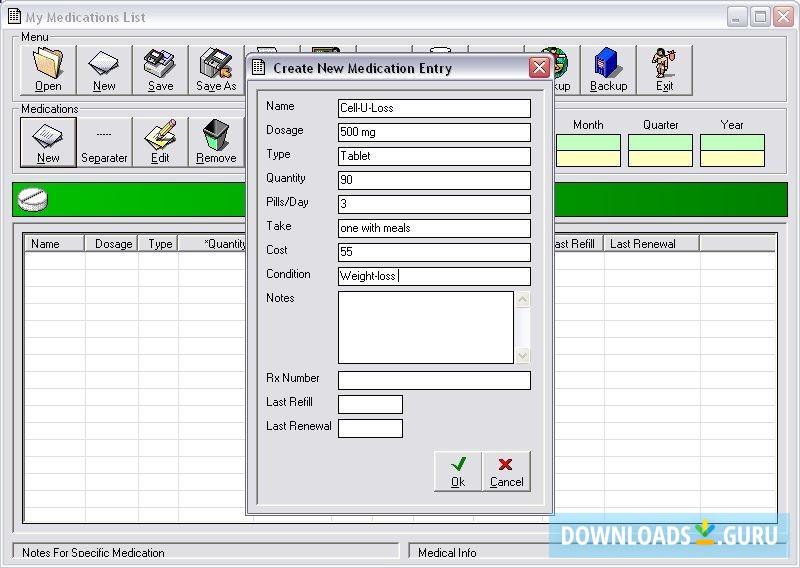Viewport: 800px width, 568px height.
Task: Add new medication with Medications New button
Action: [48, 142]
